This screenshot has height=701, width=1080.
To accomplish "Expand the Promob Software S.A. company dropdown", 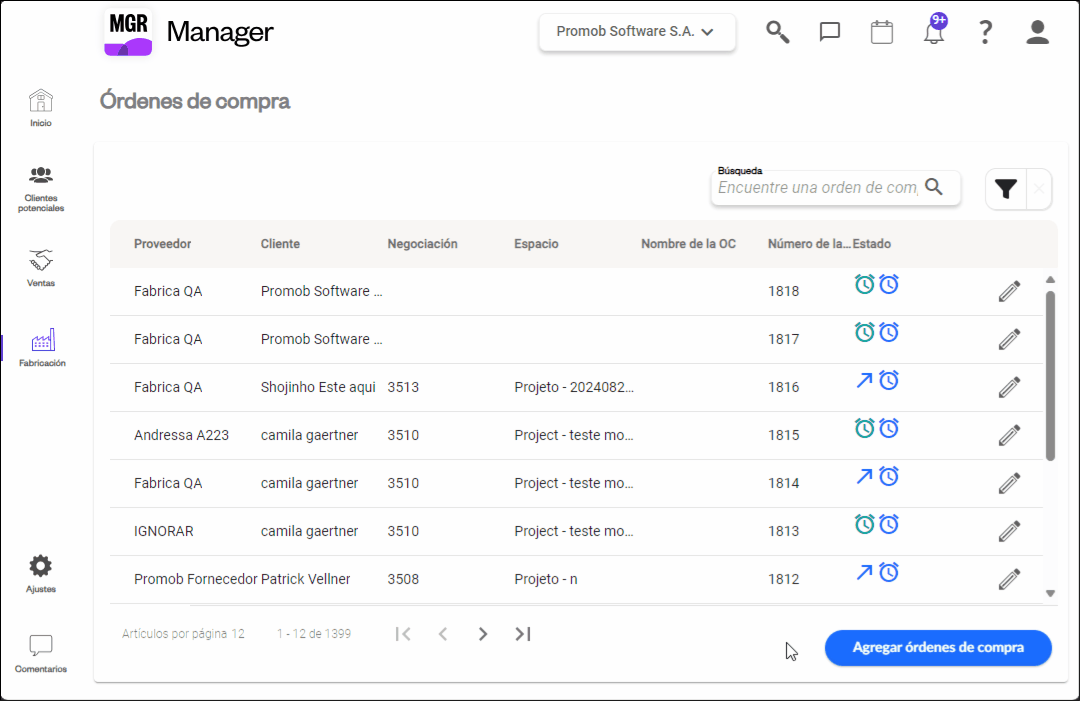I will point(637,32).
